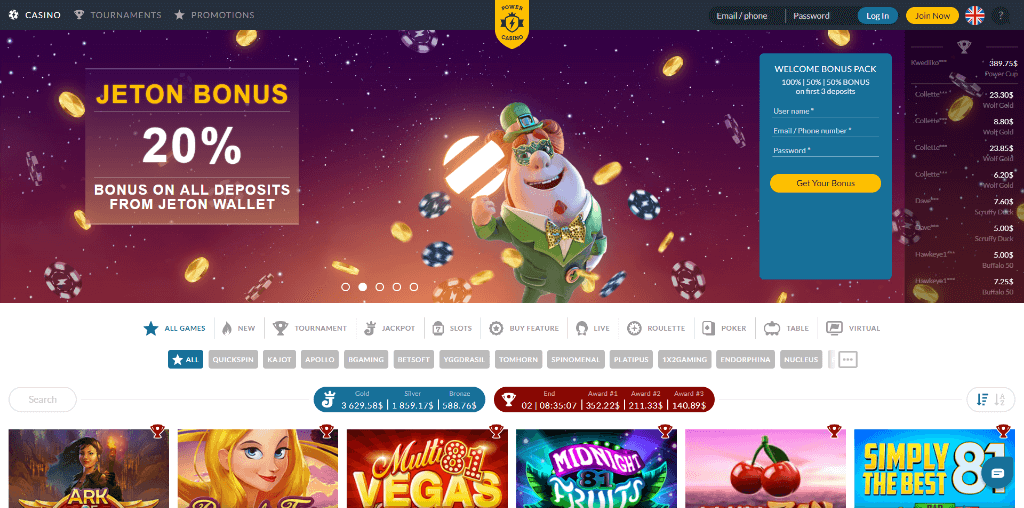Sort games by descending order icon
Image resolution: width=1024 pixels, height=508 pixels.
982,400
